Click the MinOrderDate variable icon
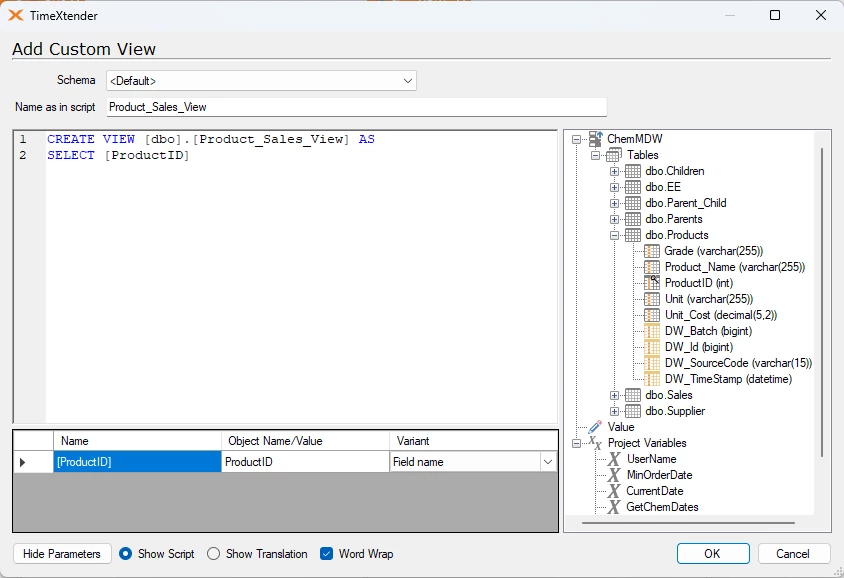 (x=614, y=475)
